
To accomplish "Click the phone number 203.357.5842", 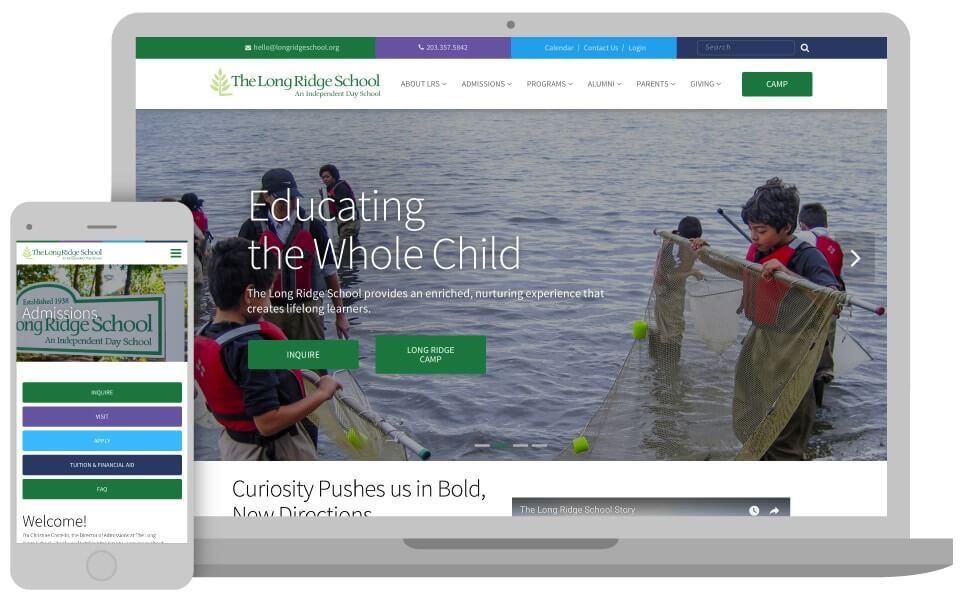I will [446, 47].
